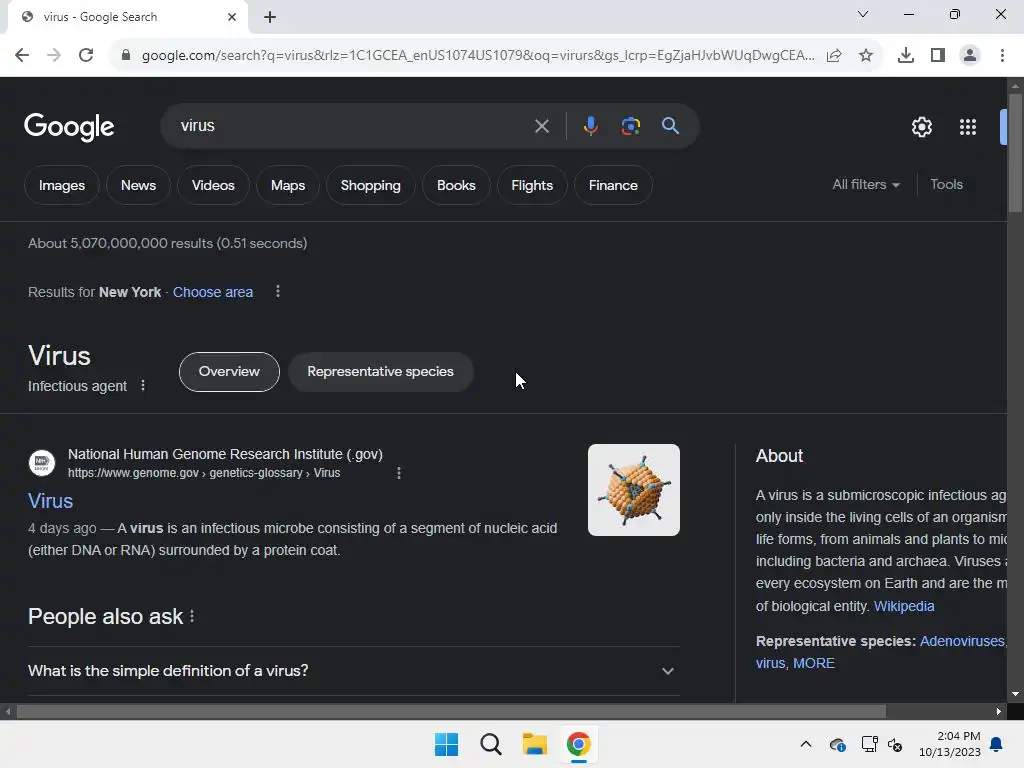Image resolution: width=1024 pixels, height=768 pixels.
Task: Open File Explorer from the taskbar
Action: click(535, 744)
